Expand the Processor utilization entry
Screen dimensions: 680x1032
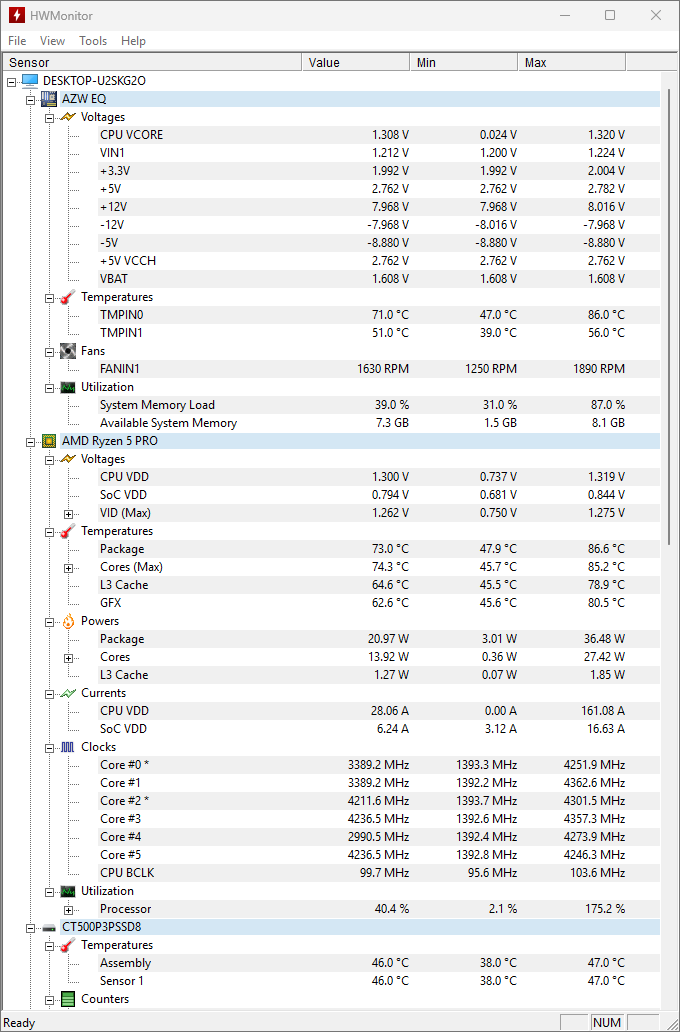pos(69,909)
